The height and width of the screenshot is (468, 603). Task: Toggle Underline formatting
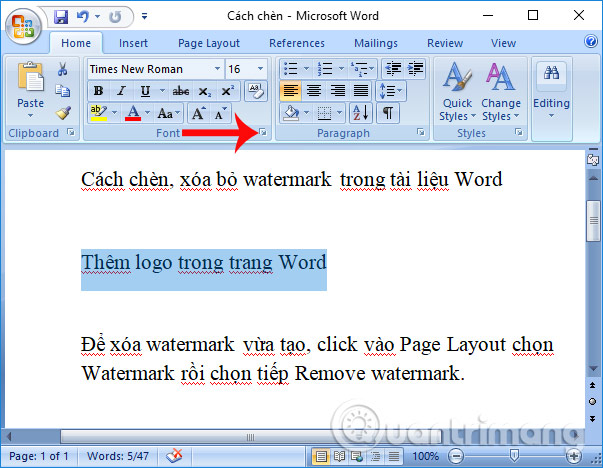coord(145,91)
